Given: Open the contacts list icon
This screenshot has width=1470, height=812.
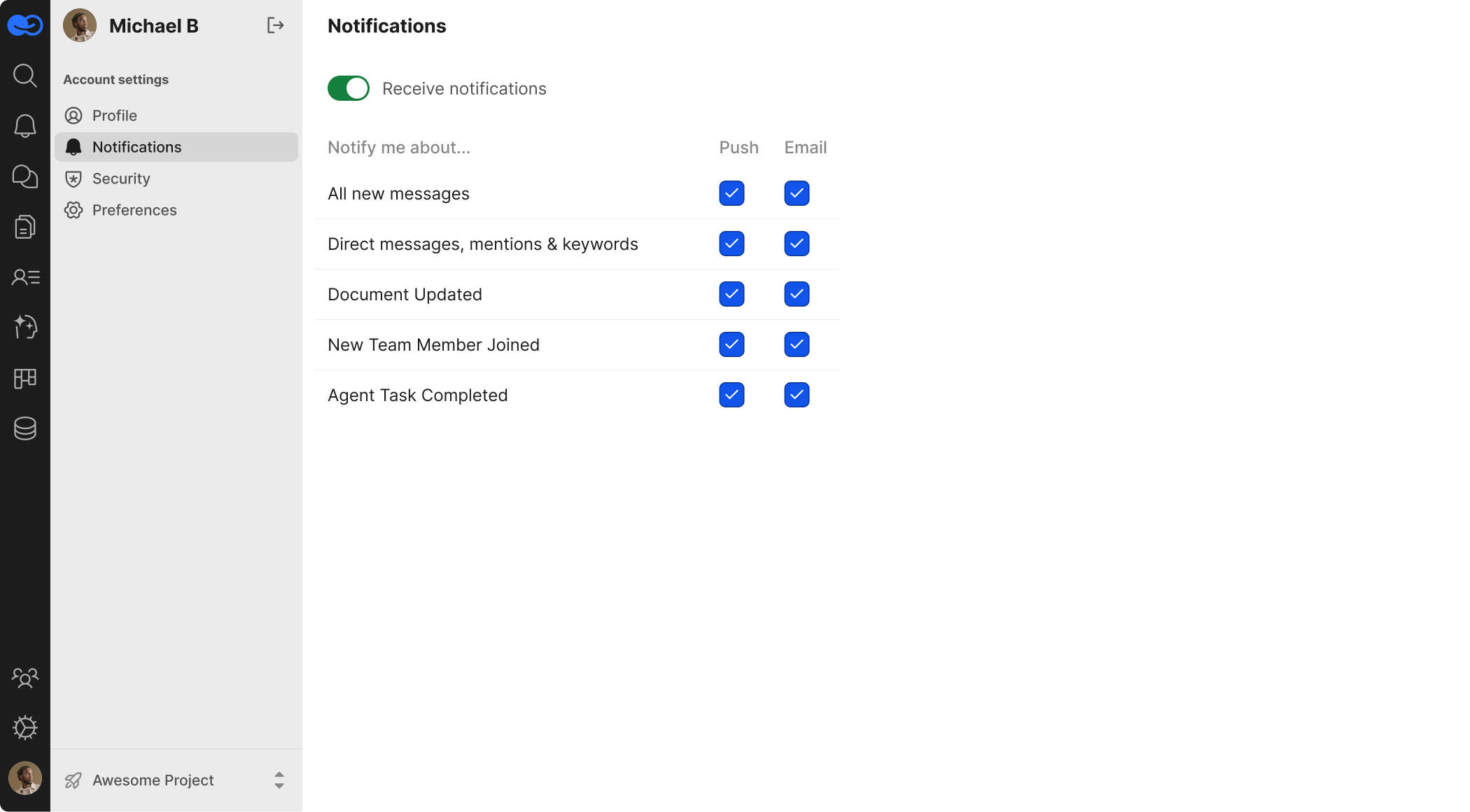Looking at the screenshot, I should 25,277.
